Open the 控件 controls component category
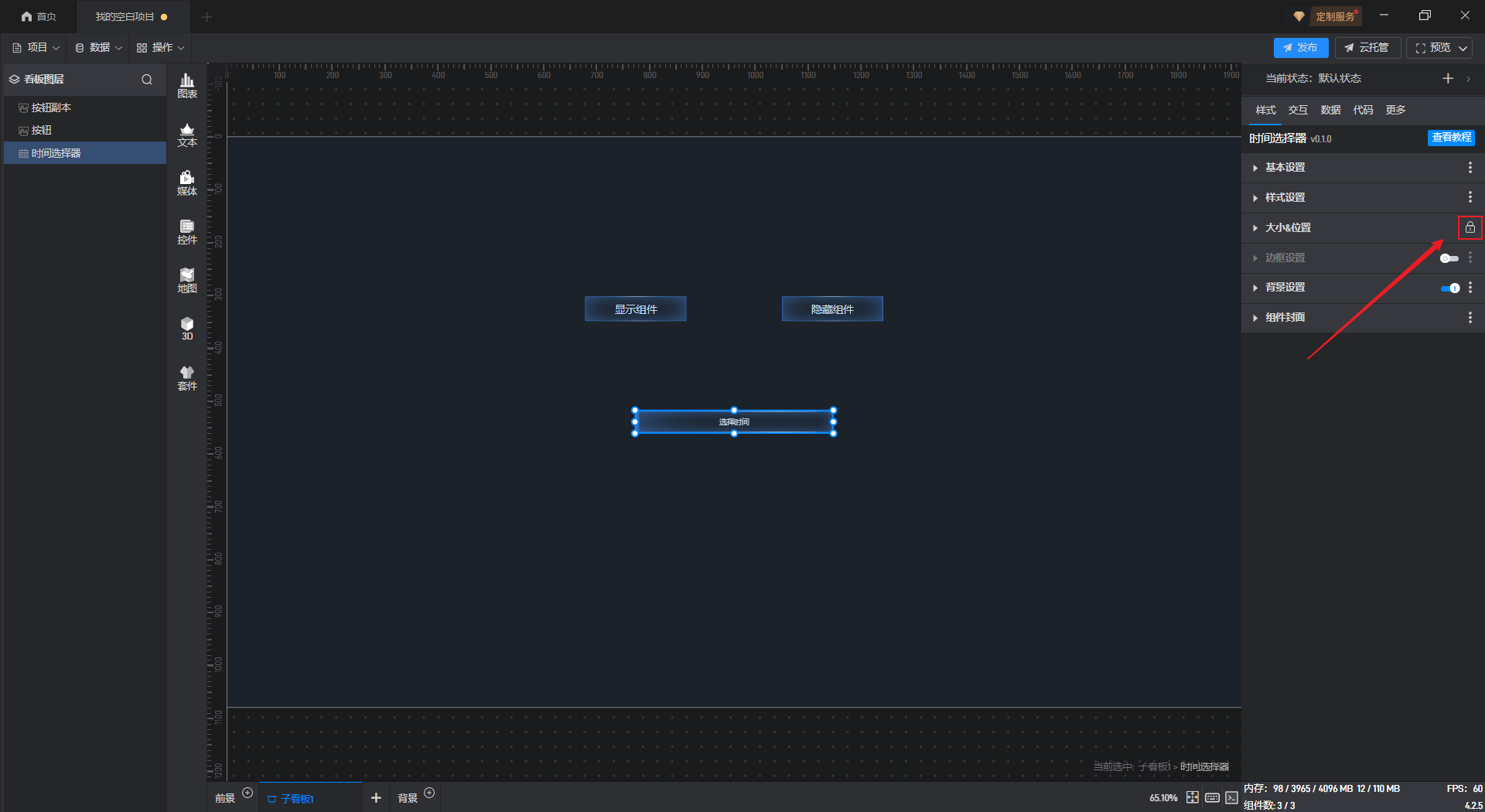1485x812 pixels. 187,232
